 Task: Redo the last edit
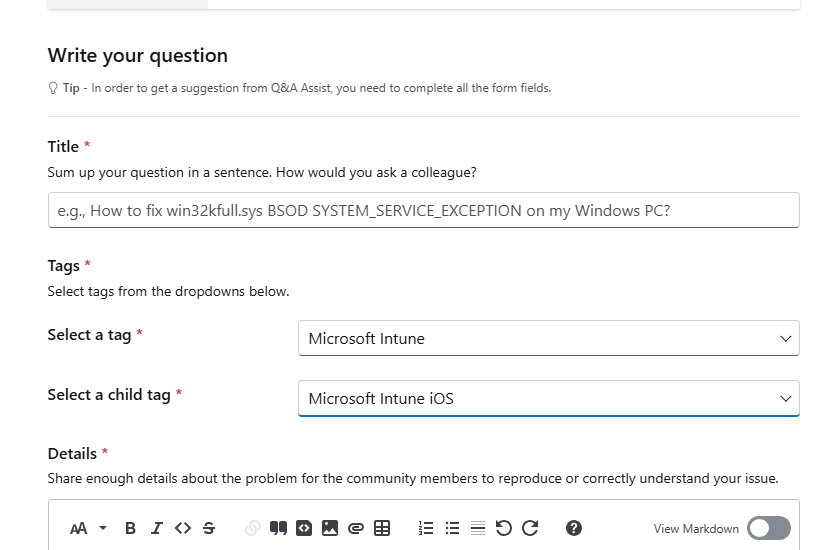pyautogui.click(x=530, y=528)
